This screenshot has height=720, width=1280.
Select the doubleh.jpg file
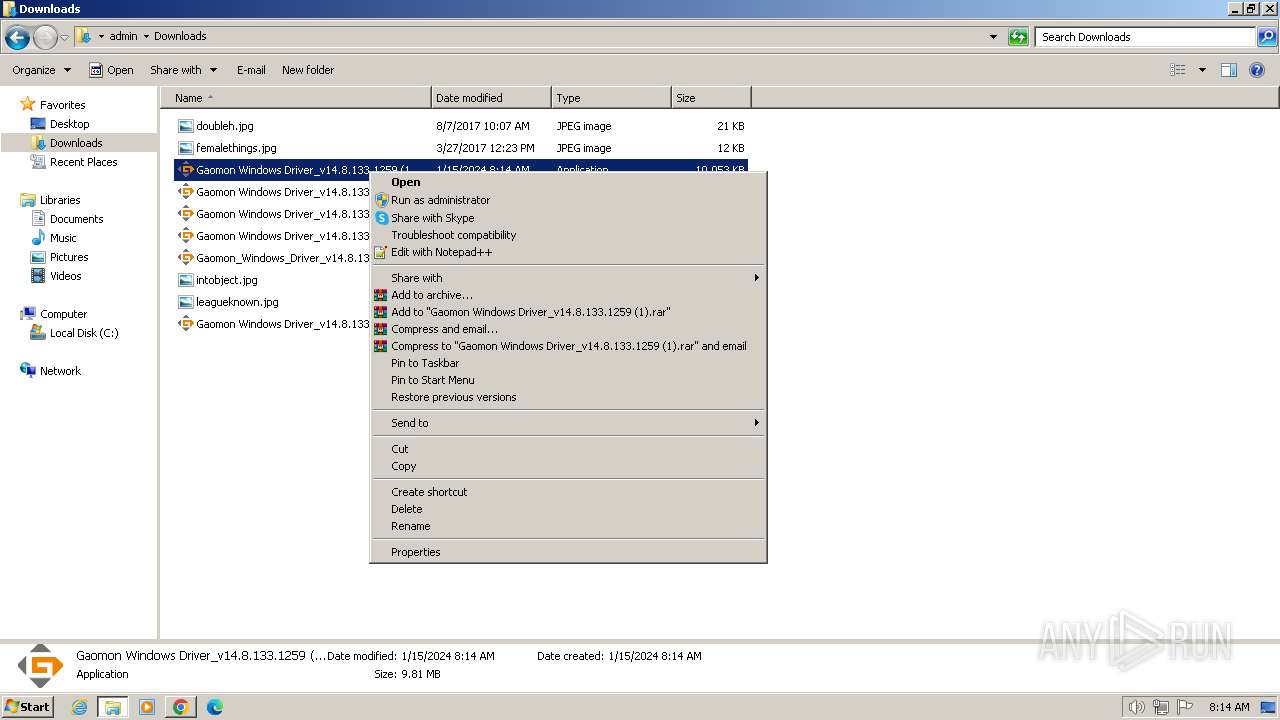pyautogui.click(x=461, y=126)
